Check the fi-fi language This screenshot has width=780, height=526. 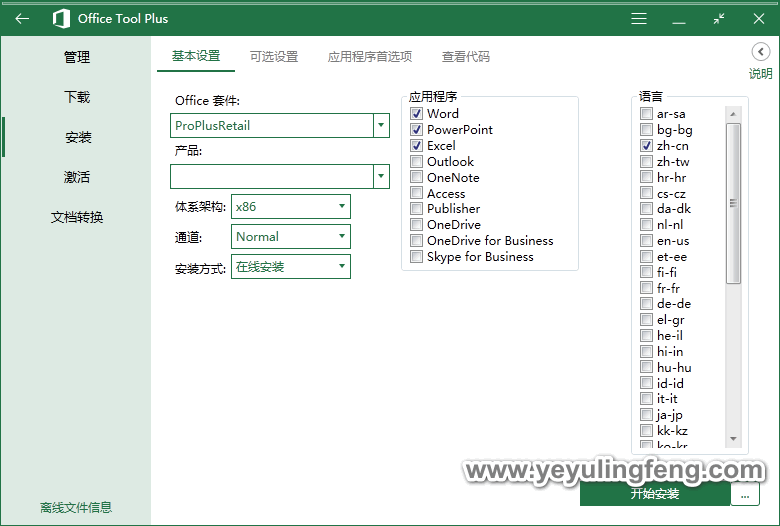646,272
